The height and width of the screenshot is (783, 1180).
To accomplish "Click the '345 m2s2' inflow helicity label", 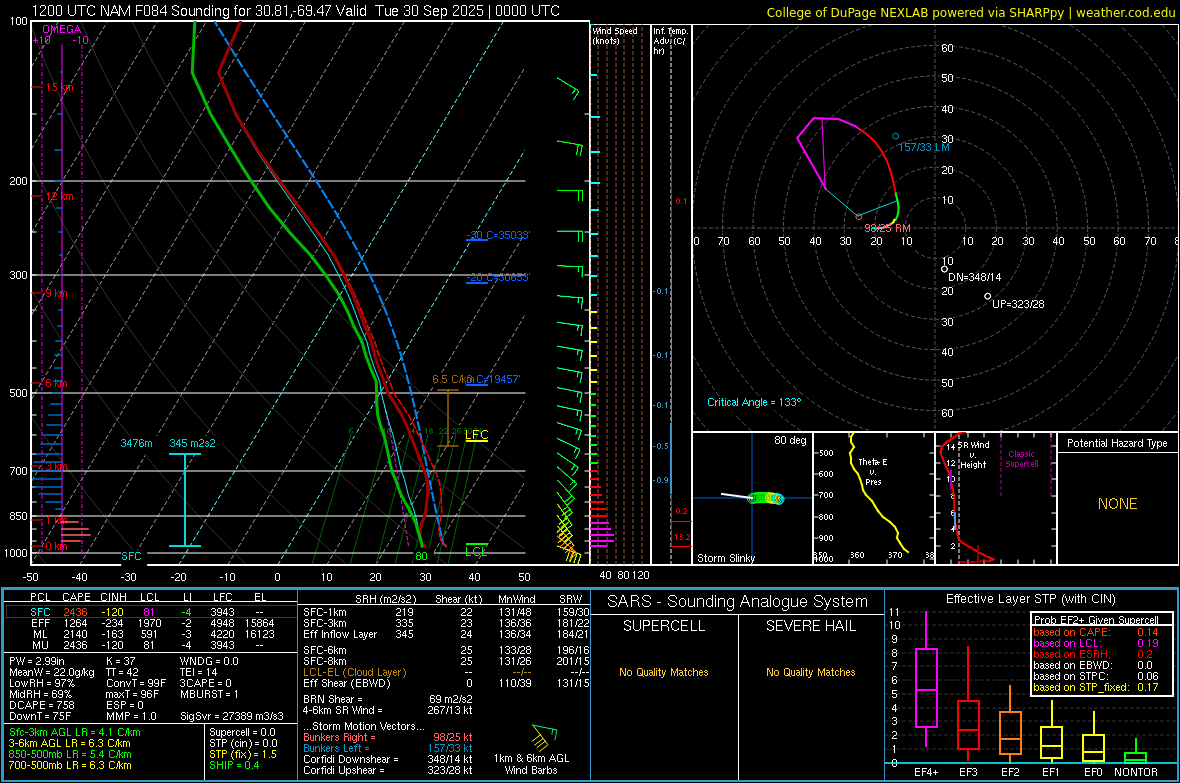I will point(193,443).
